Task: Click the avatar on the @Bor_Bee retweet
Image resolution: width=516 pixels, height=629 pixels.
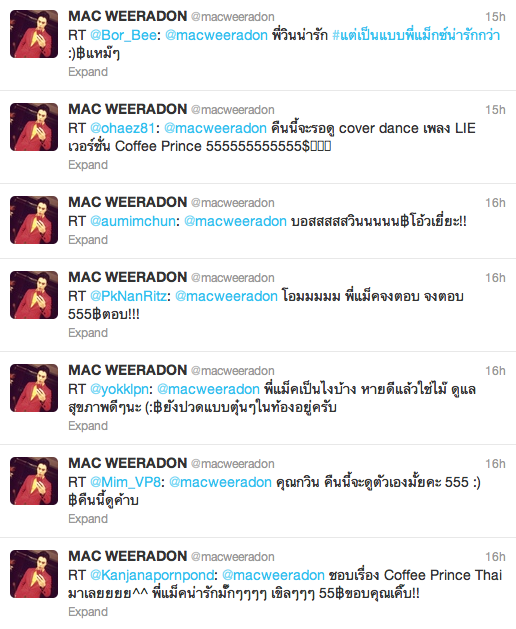Action: click(34, 34)
